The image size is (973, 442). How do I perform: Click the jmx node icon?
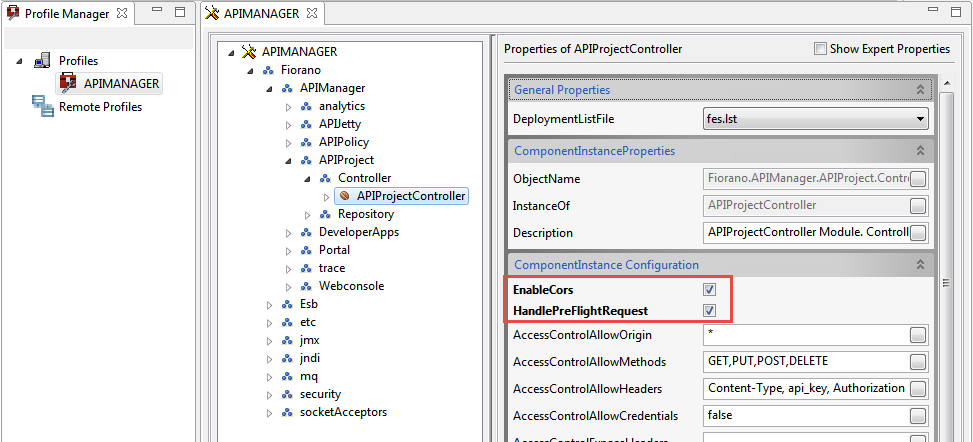click(287, 341)
